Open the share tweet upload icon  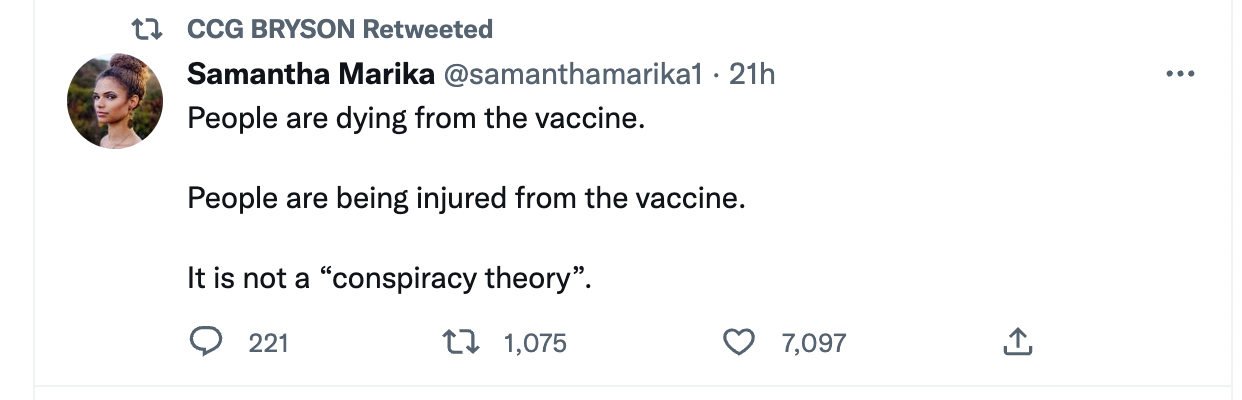pyautogui.click(x=1016, y=343)
